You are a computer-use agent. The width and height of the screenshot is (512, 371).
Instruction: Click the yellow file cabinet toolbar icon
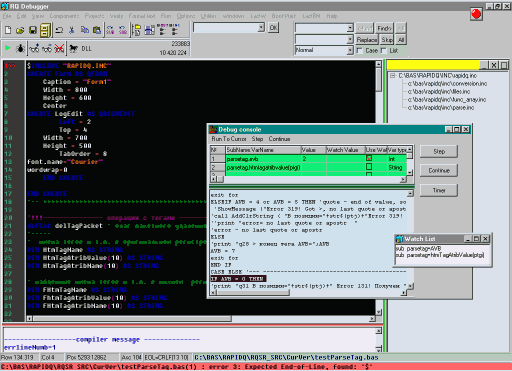tap(45, 30)
